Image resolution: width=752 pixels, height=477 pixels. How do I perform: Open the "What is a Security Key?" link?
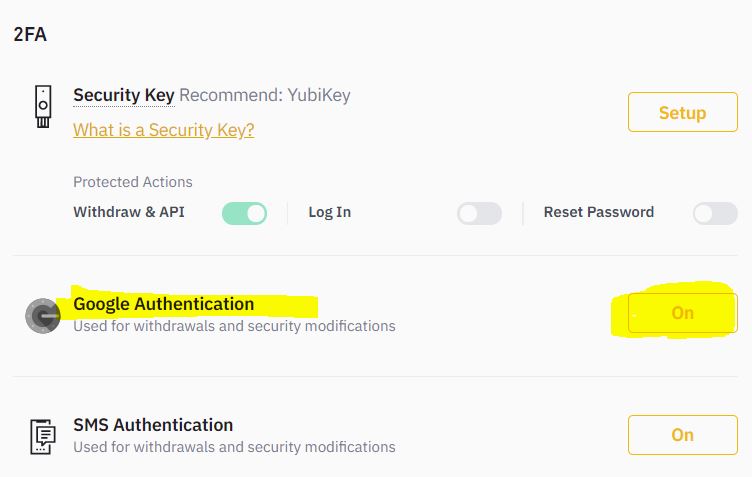click(x=163, y=130)
